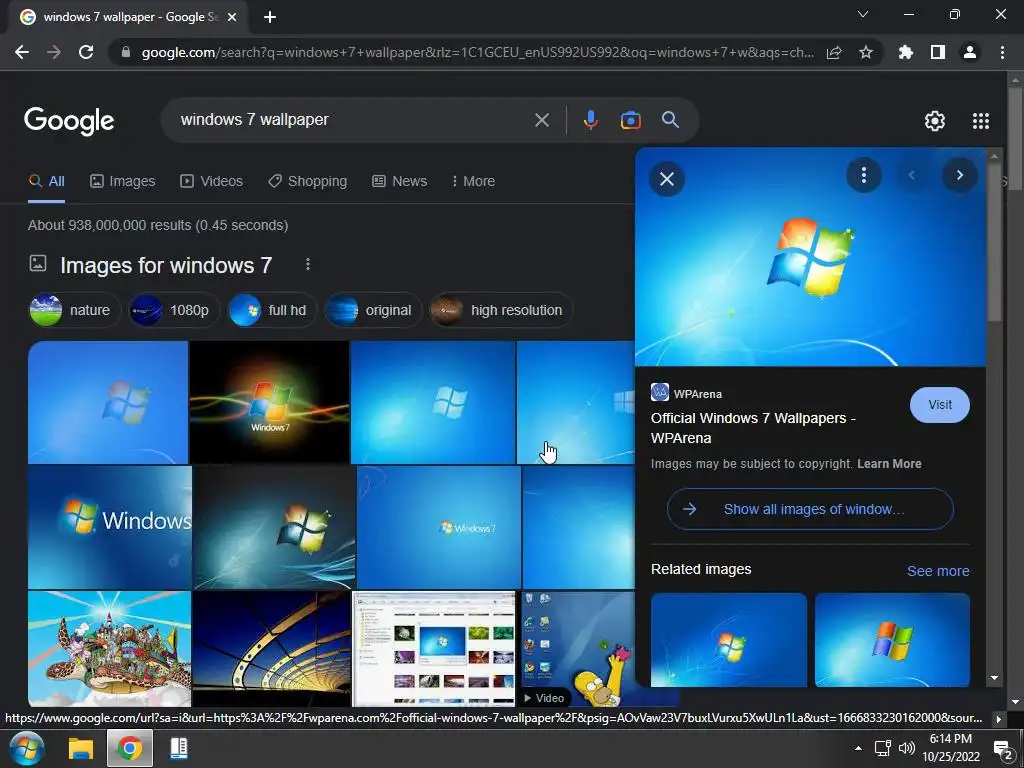Share this page from the address bar
1024x768 pixels.
(x=834, y=52)
